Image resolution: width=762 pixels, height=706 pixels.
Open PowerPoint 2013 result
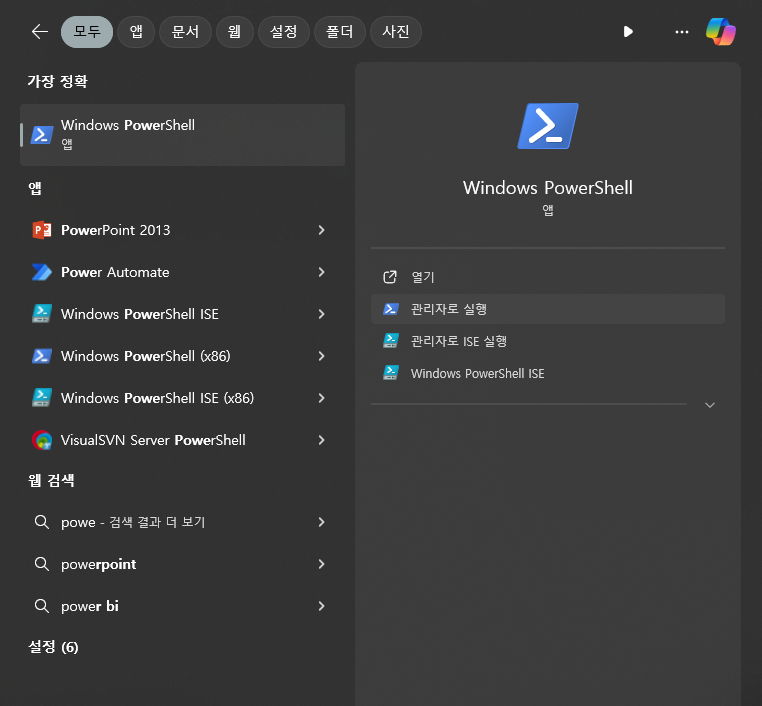115,230
